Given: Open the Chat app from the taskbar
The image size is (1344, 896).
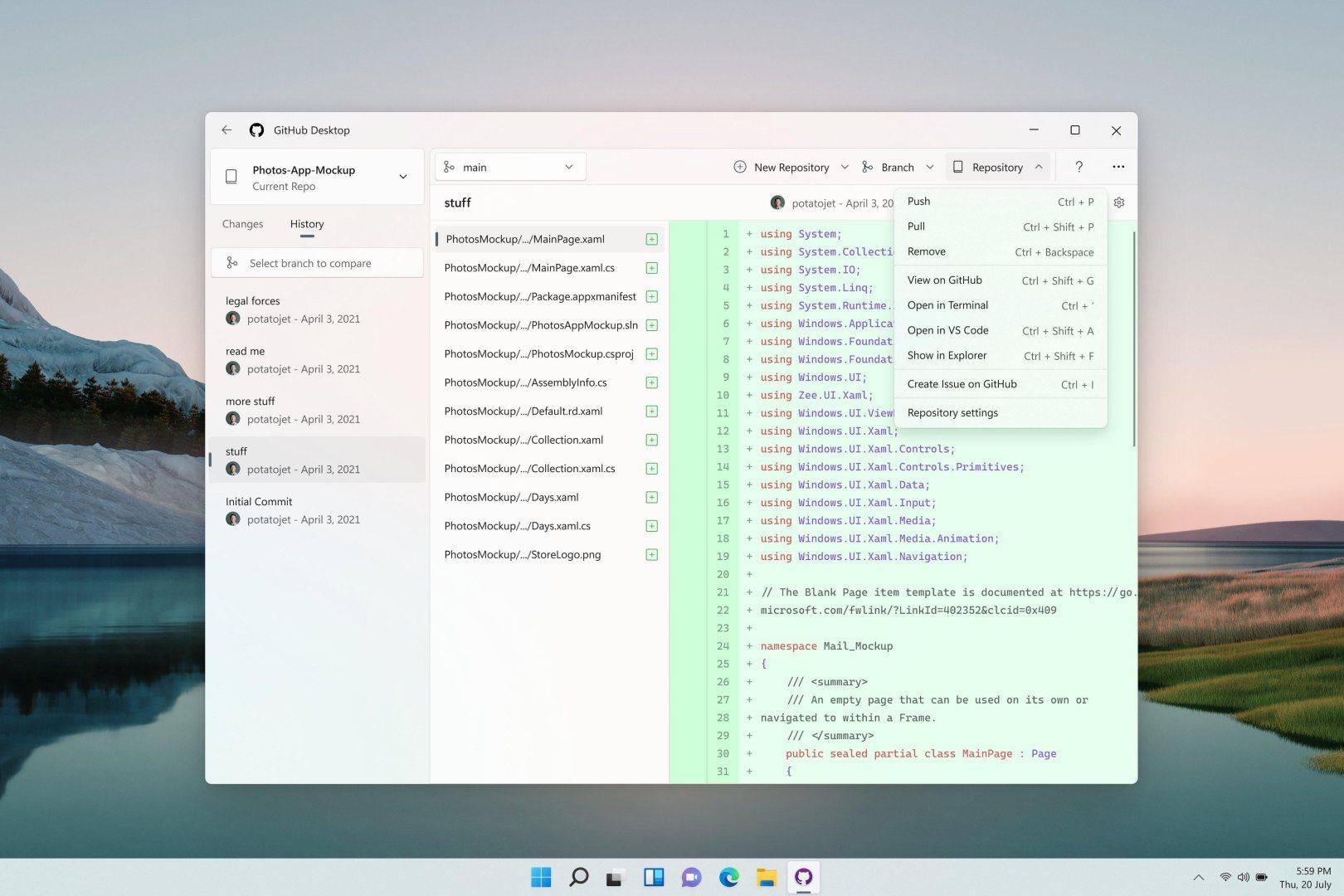Looking at the screenshot, I should [x=691, y=877].
